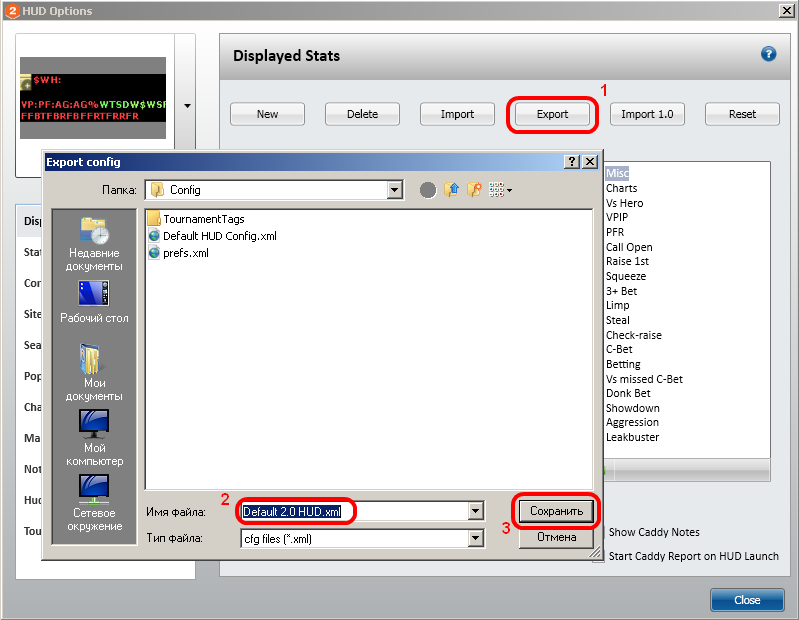Select the Betting stat category
The image size is (799, 620).
(623, 364)
